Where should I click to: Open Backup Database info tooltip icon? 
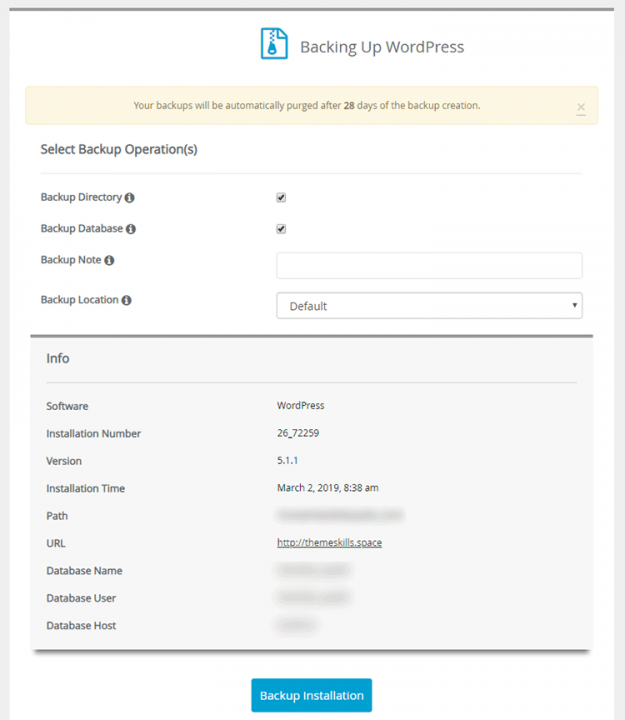[131, 229]
